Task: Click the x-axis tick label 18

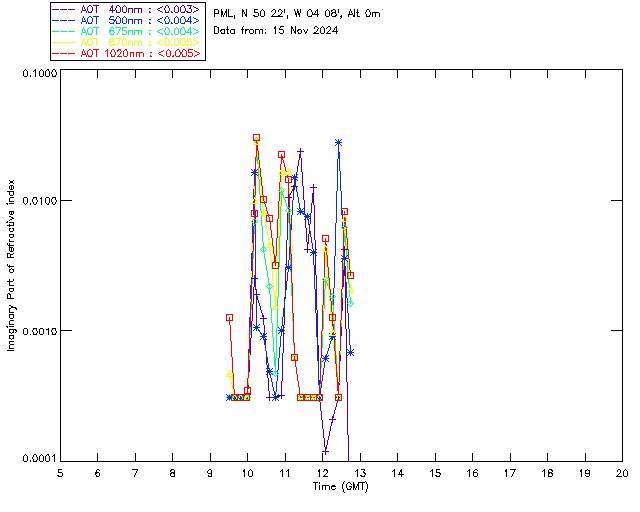Action: click(547, 473)
